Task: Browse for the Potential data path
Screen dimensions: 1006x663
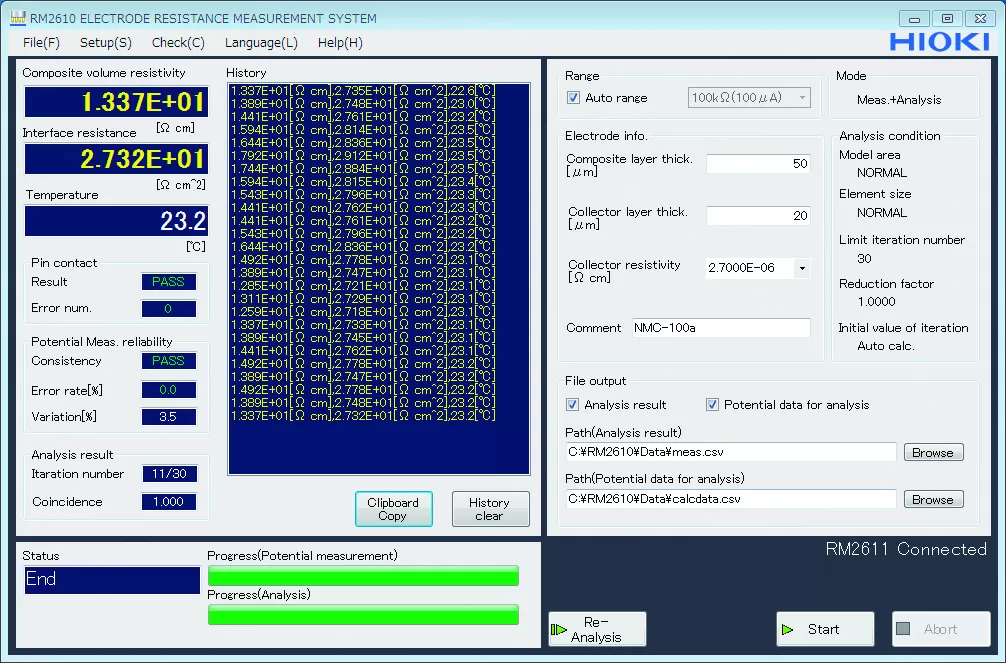Action: 932,500
